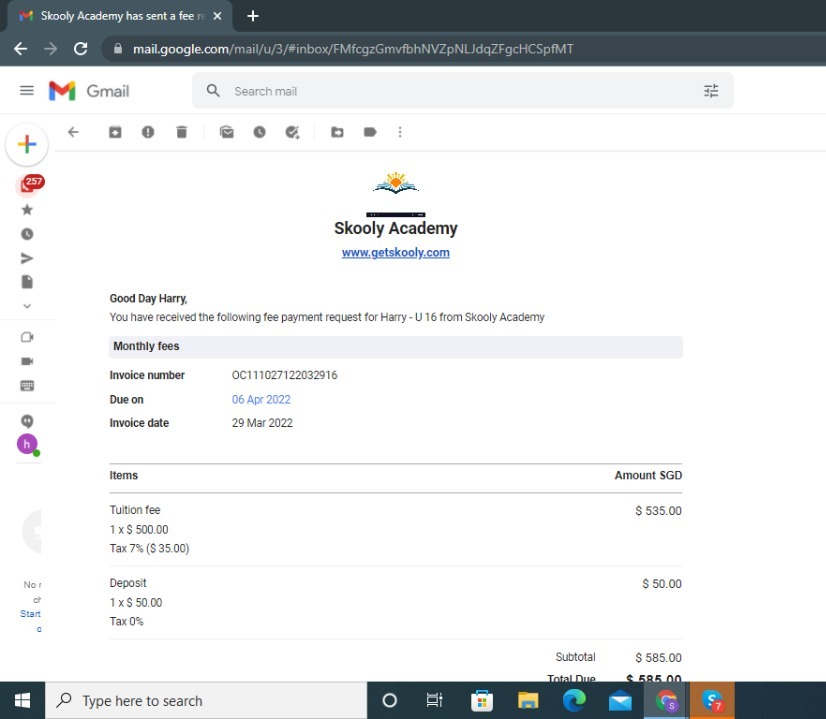Start a new Meet meeting
The width and height of the screenshot is (826, 719).
[27, 337]
